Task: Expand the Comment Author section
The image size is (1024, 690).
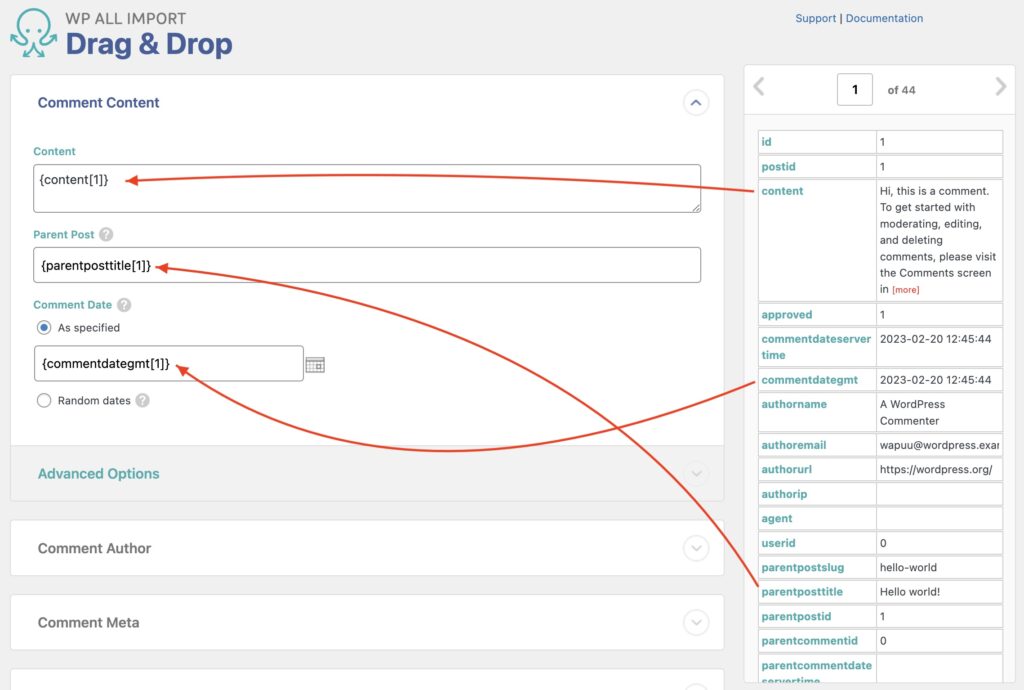Action: click(x=94, y=548)
